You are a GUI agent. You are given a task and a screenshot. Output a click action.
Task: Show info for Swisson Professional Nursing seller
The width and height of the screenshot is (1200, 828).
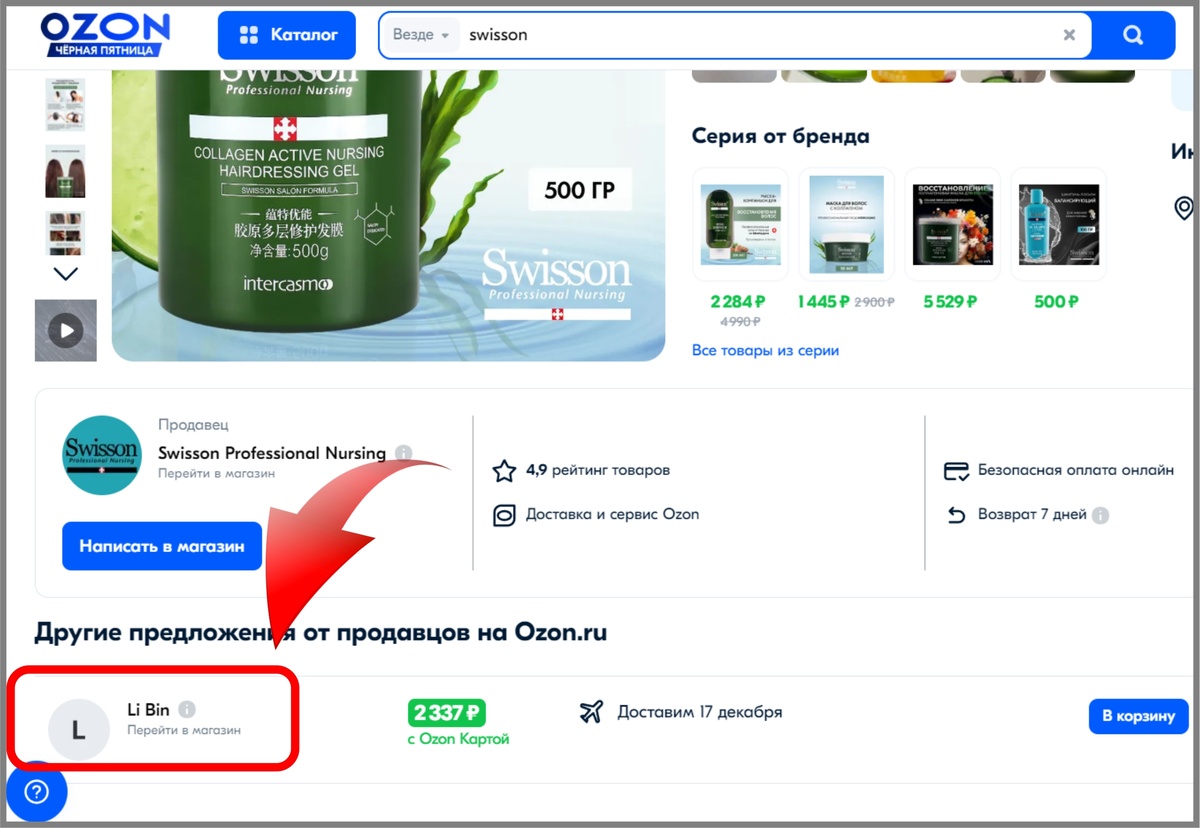click(x=403, y=453)
